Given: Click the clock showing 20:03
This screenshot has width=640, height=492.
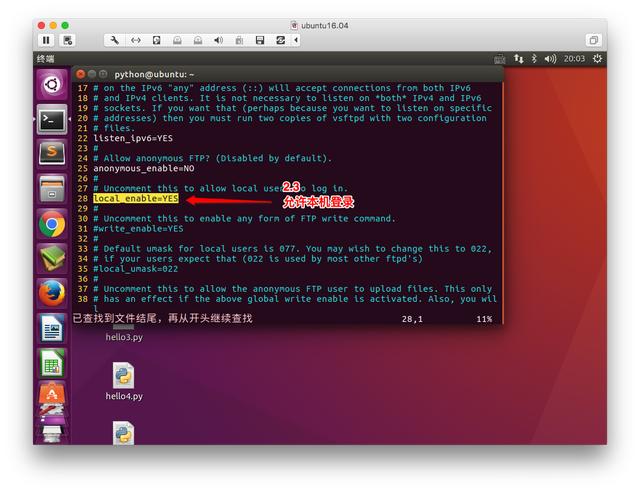Looking at the screenshot, I should (574, 59).
